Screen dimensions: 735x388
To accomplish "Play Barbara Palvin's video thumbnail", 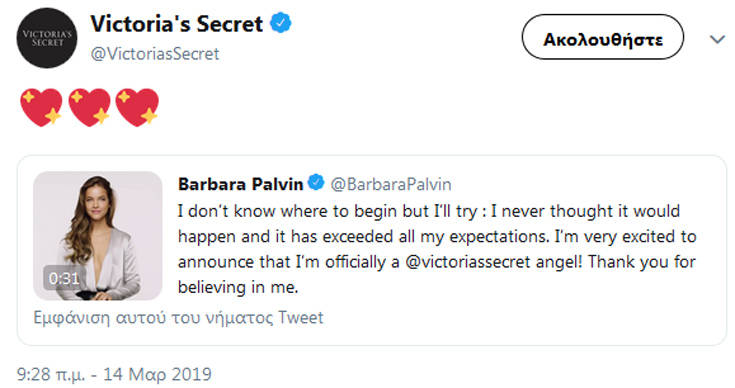I will click(98, 236).
